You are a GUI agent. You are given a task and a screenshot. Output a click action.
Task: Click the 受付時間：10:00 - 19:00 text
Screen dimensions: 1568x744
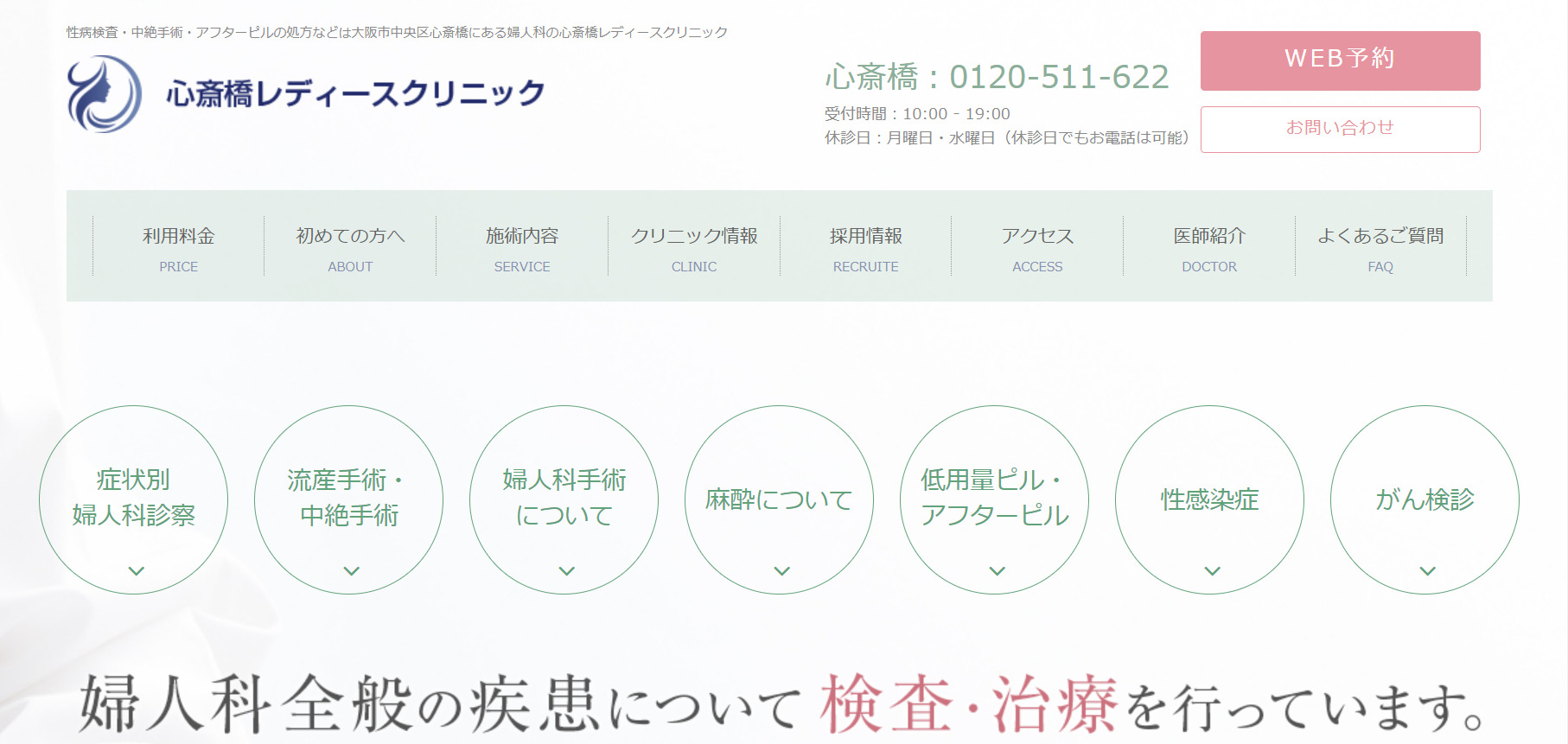(917, 114)
